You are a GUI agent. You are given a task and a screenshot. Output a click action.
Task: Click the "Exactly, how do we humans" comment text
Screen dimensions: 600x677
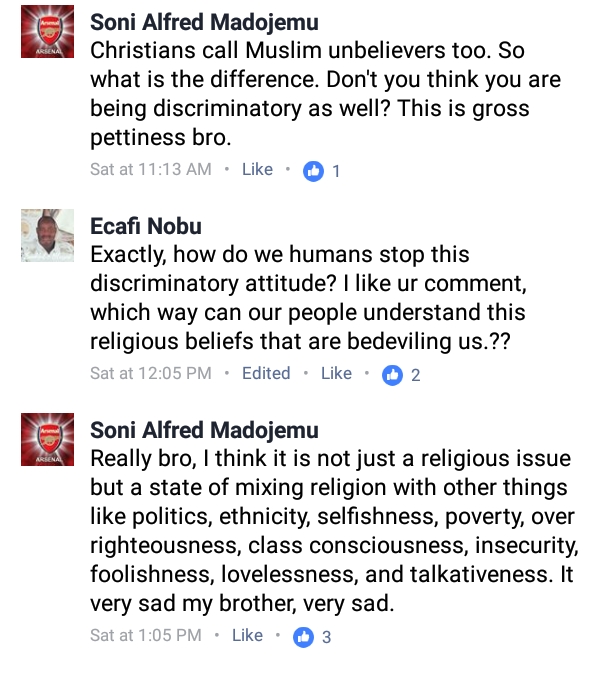308,298
